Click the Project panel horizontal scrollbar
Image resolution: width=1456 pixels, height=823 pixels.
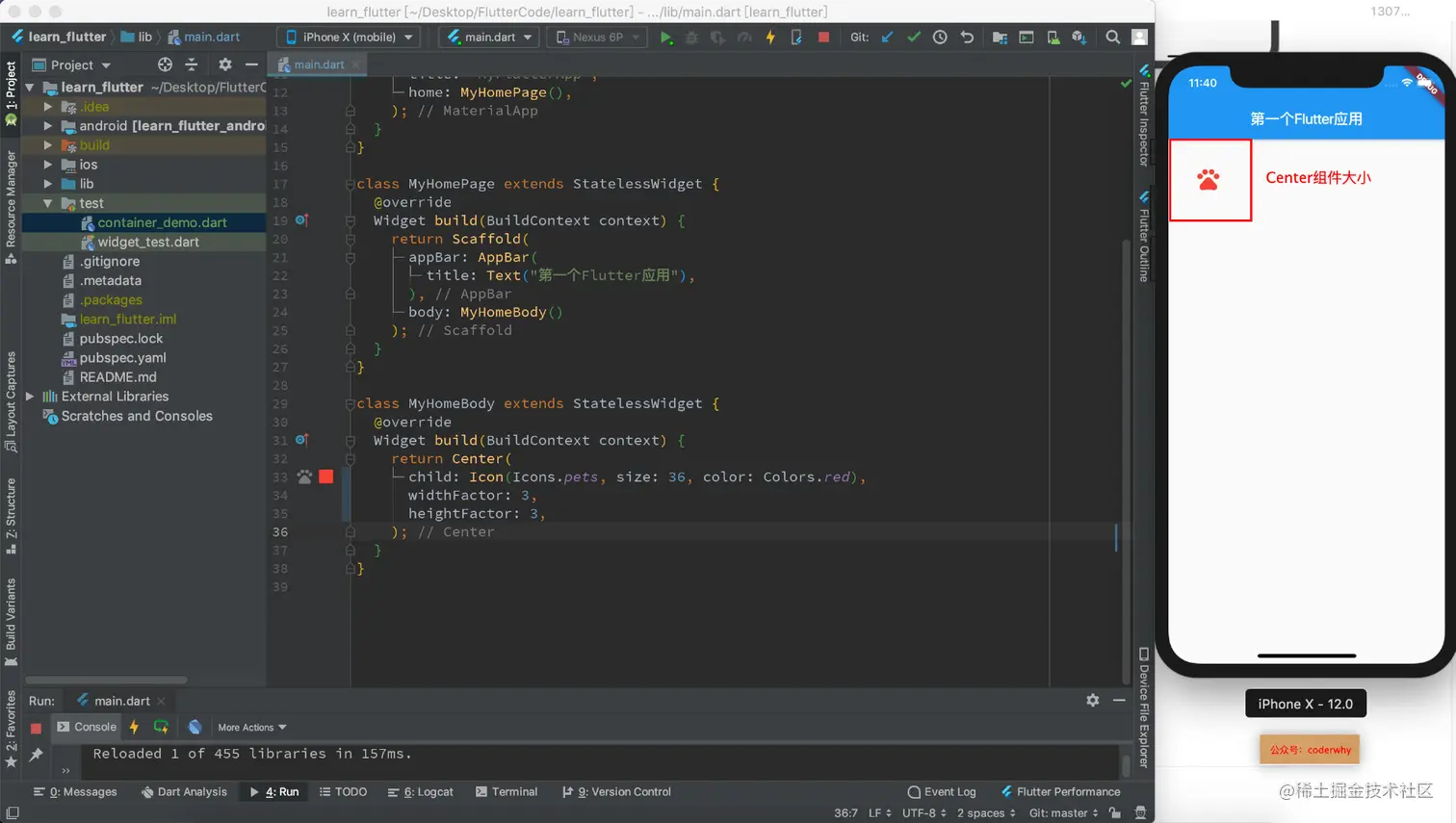point(106,681)
